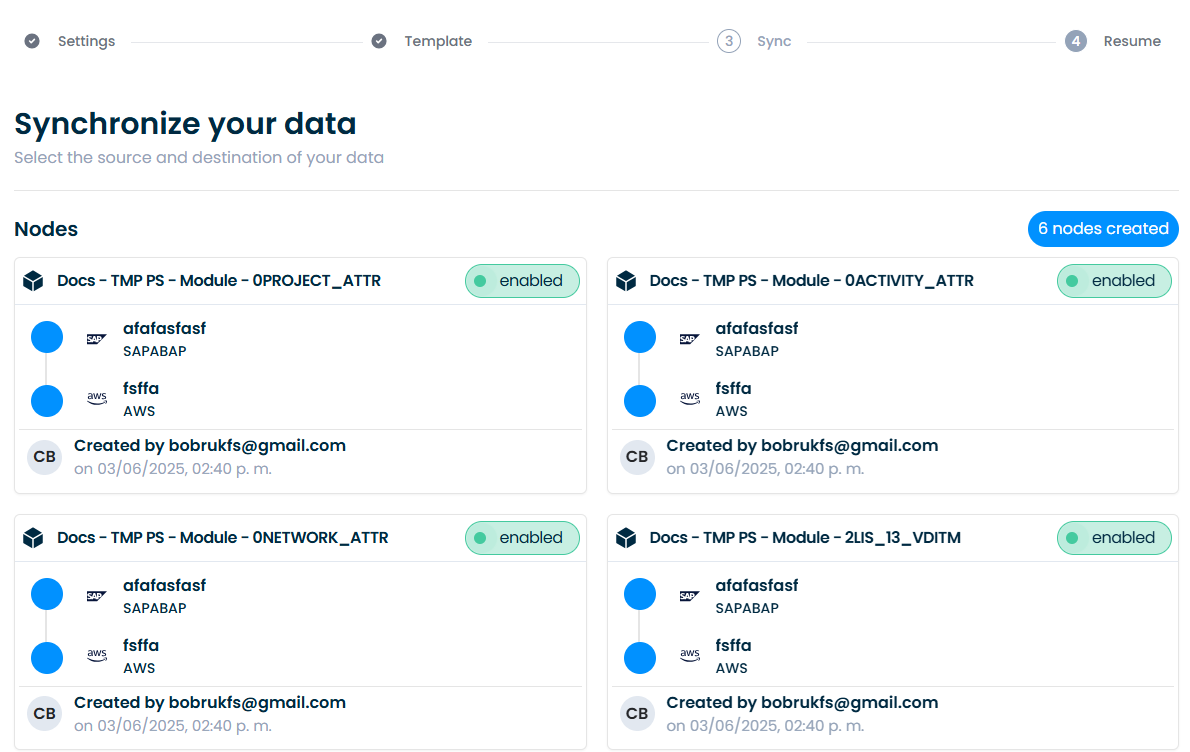Viewport: 1190px width, 752px height.
Task: Select the Sync step number 3
Action: [729, 41]
